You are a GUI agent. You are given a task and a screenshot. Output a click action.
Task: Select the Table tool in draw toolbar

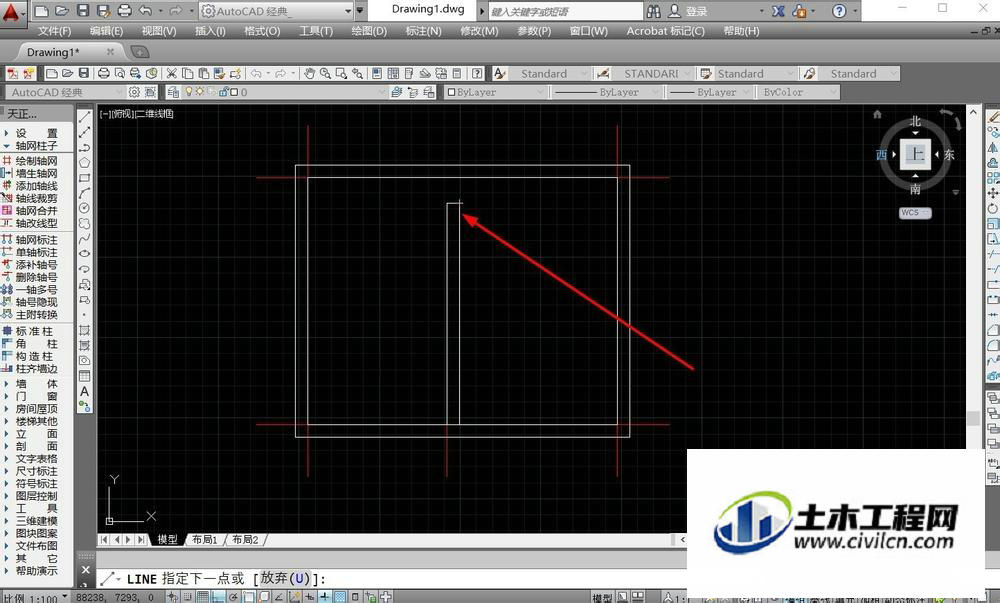coord(84,376)
